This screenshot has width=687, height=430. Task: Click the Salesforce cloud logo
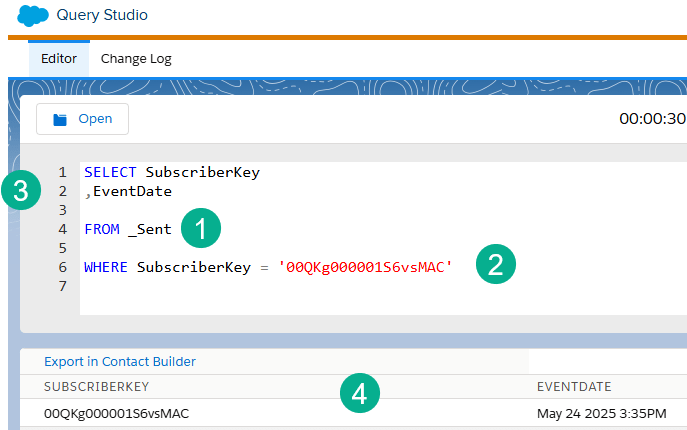(34, 15)
